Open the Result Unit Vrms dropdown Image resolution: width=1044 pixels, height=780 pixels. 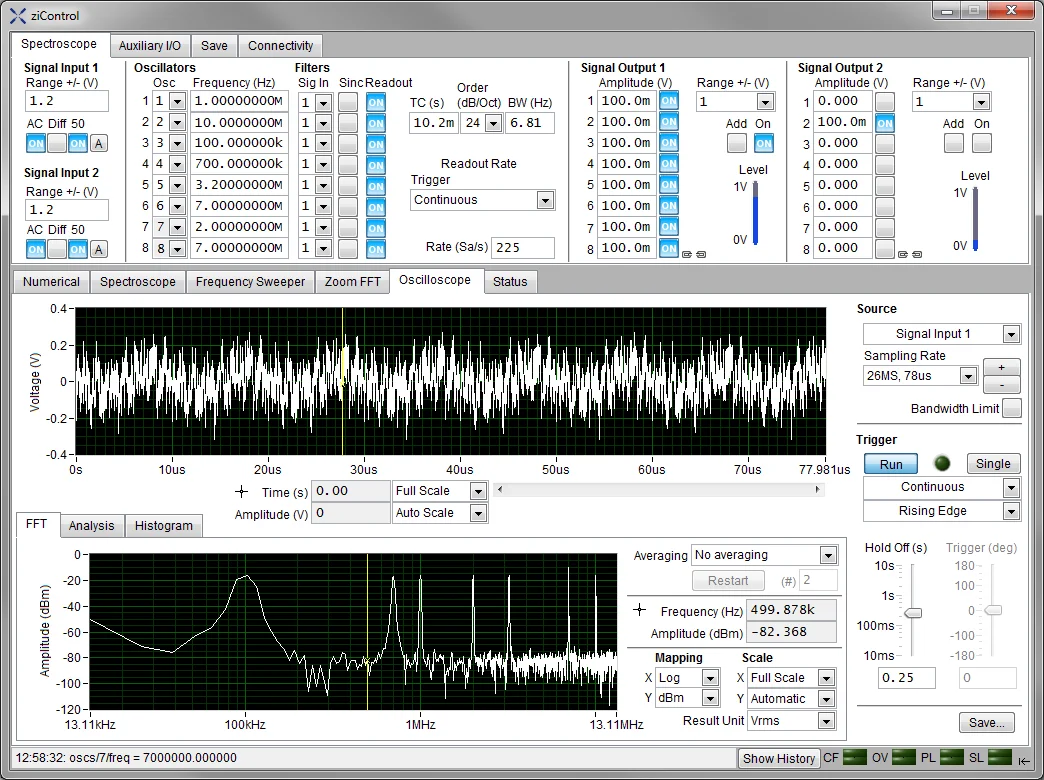826,721
